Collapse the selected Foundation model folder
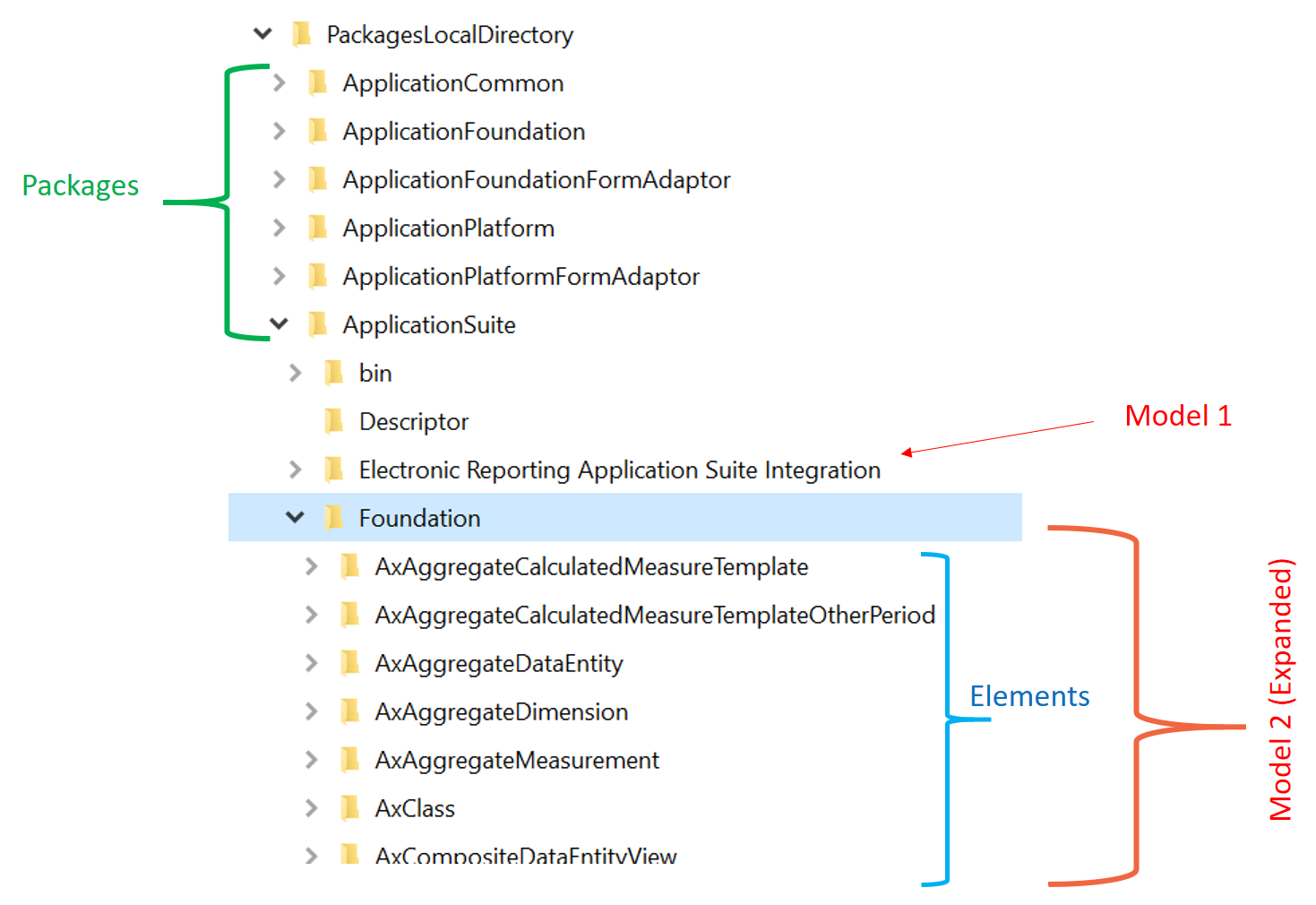 tap(295, 517)
